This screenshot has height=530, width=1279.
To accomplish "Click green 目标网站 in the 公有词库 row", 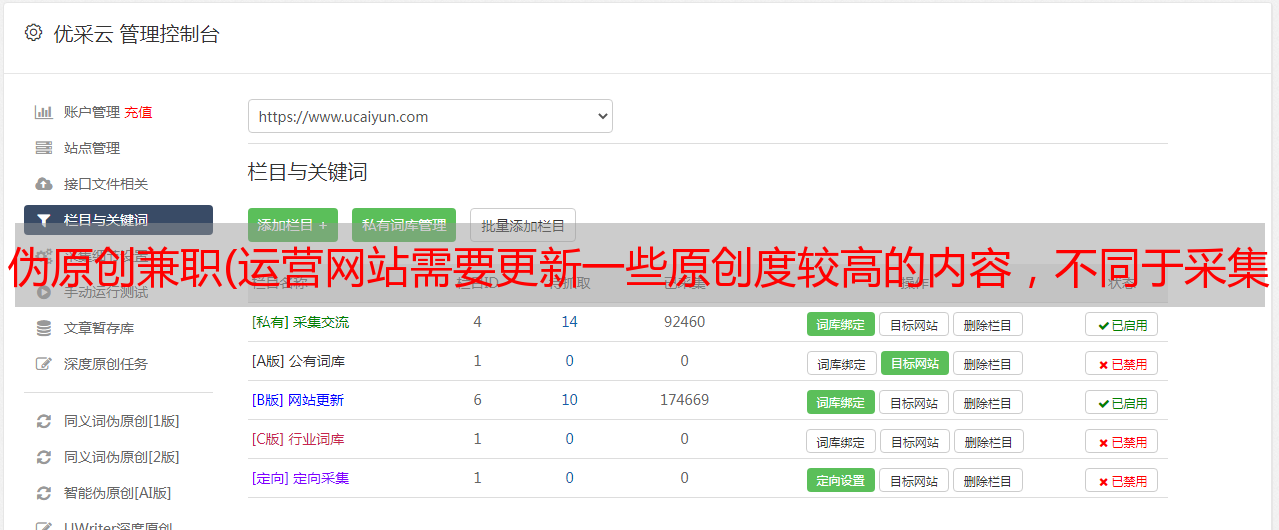I will coord(915,363).
